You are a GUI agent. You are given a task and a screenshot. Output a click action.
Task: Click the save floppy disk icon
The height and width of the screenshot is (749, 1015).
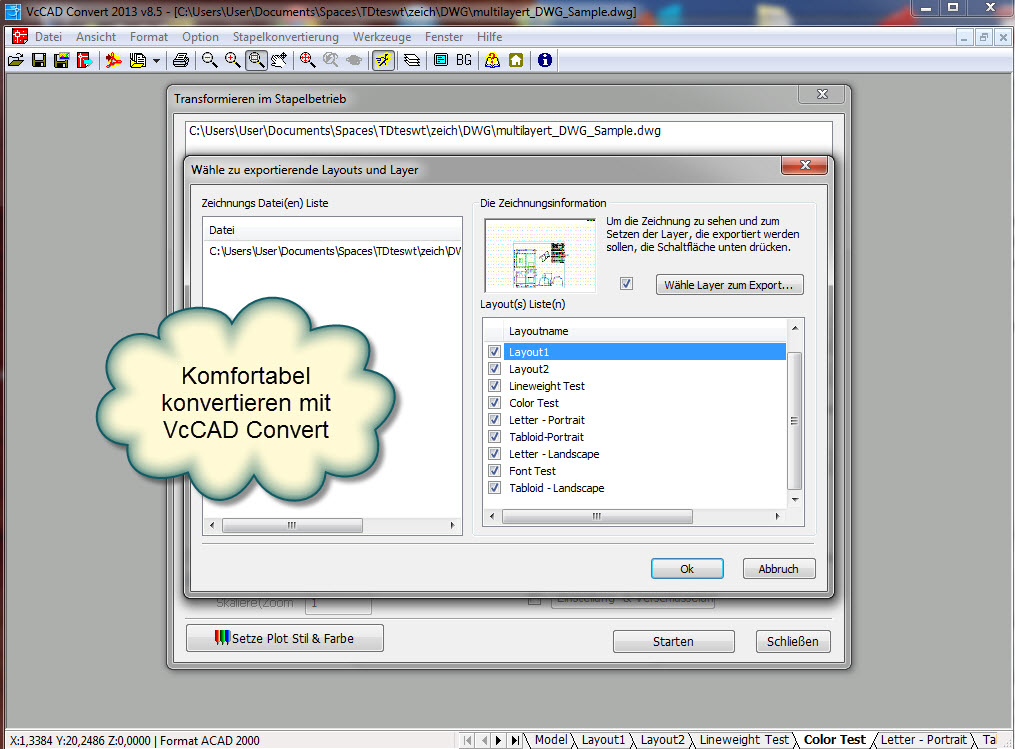point(38,60)
